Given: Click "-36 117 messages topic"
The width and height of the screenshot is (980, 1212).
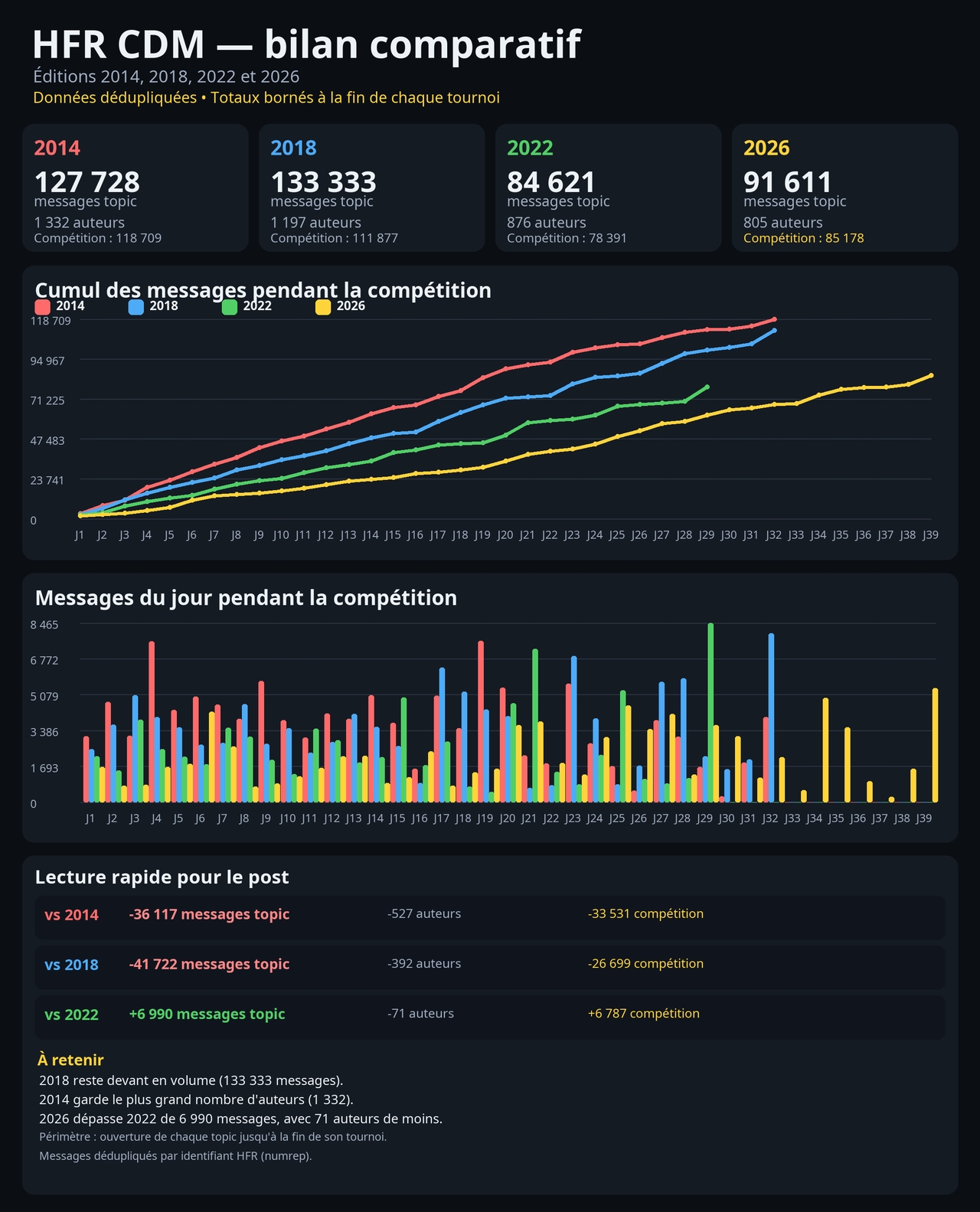Looking at the screenshot, I should pos(209,914).
